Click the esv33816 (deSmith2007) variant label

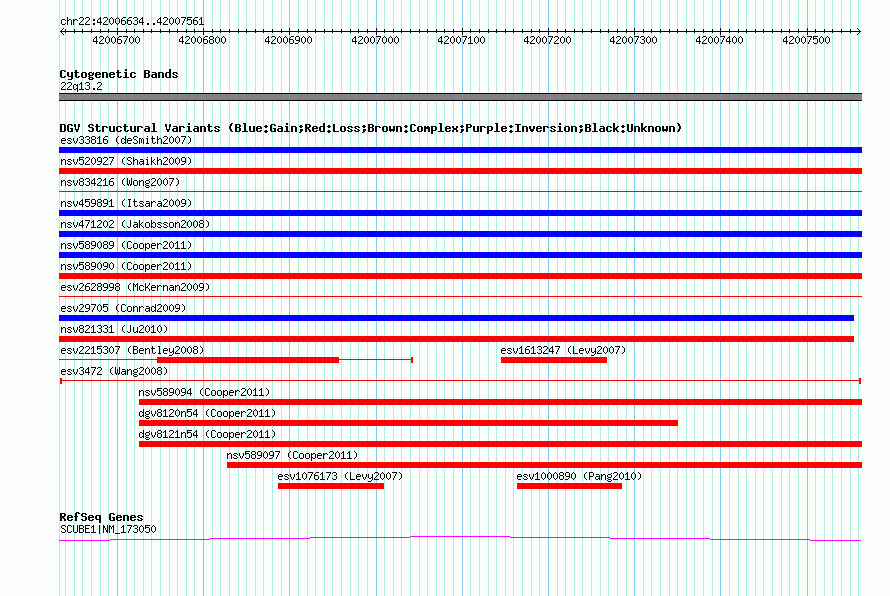click(126, 140)
